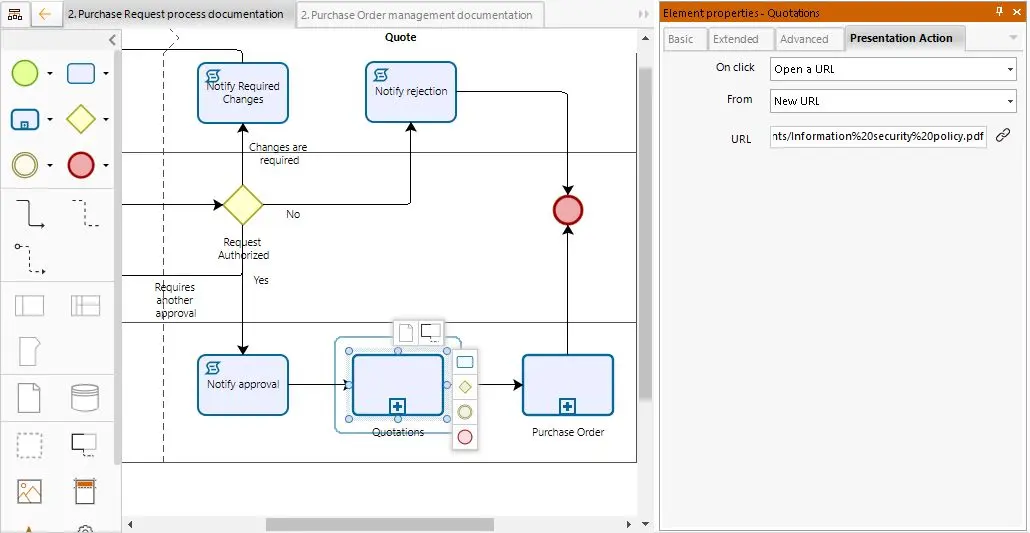Open the properties tab overflow arrow
The image size is (1030, 533).
click(x=1012, y=38)
